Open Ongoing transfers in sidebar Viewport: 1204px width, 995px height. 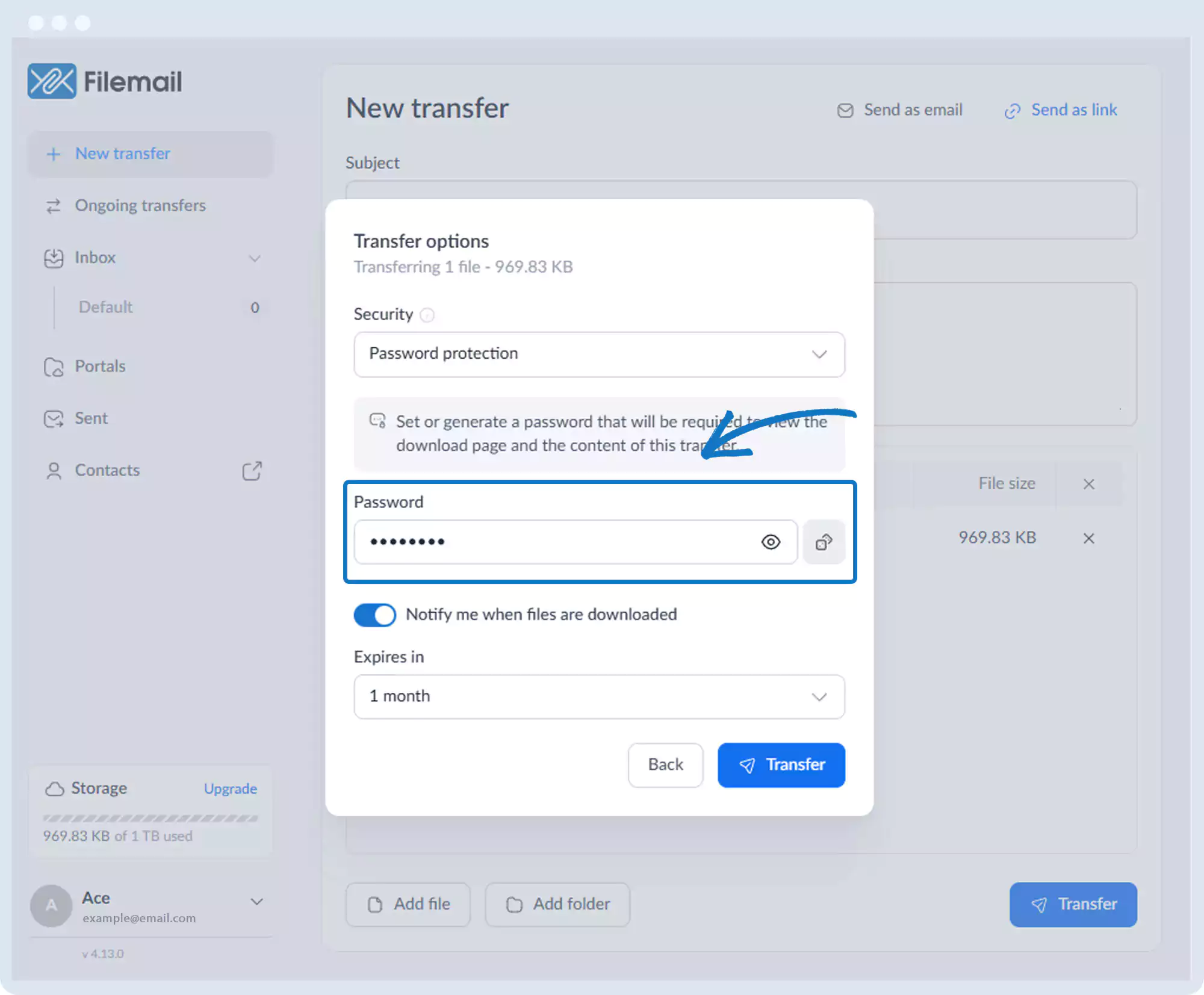click(140, 206)
